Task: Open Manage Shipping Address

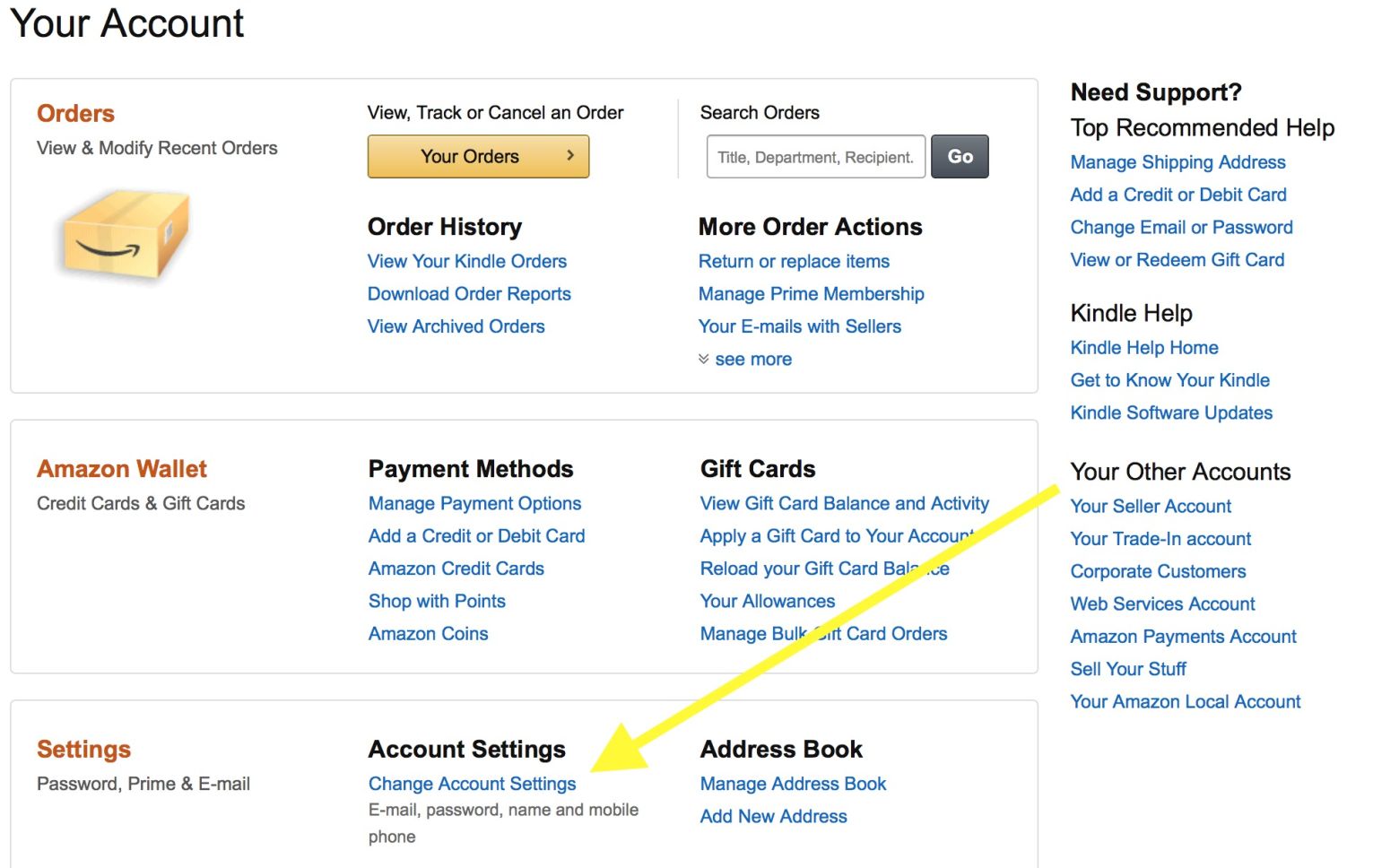Action: pyautogui.click(x=1177, y=161)
